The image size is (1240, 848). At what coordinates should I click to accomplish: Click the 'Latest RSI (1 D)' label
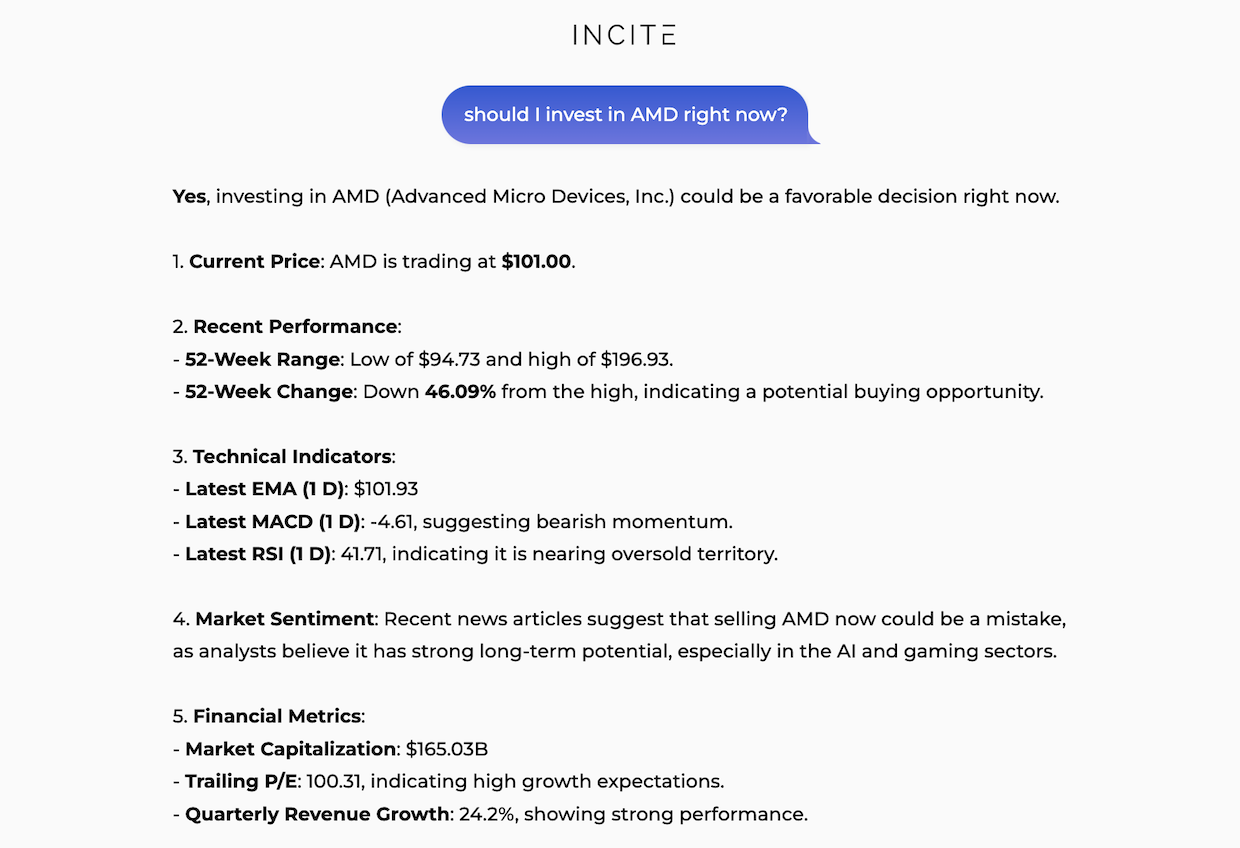pos(258,553)
